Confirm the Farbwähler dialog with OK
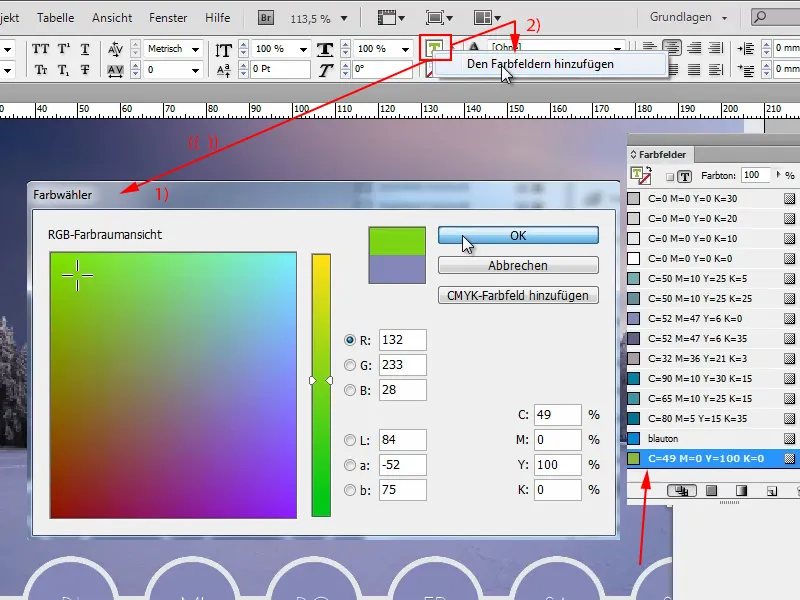Screen dimensions: 800x600 [x=518, y=235]
